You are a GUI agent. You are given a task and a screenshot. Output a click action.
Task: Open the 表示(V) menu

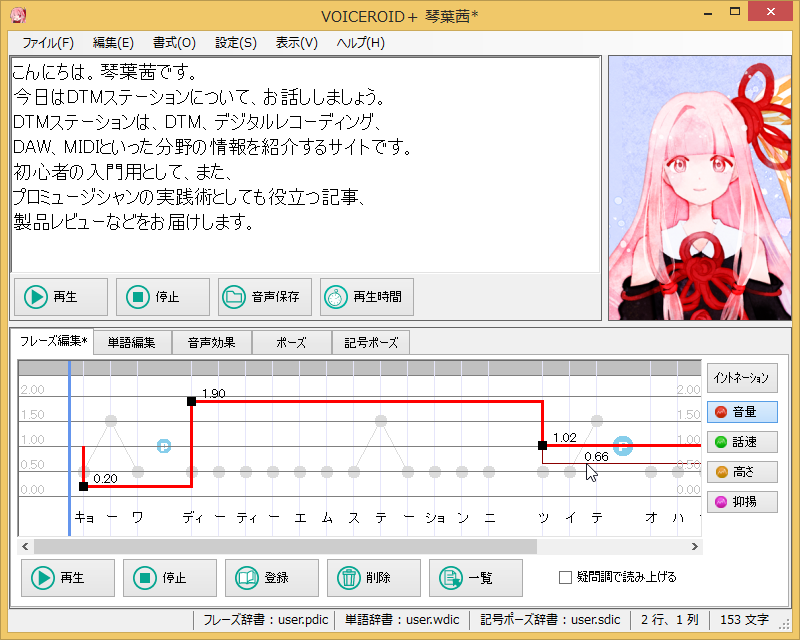point(296,43)
